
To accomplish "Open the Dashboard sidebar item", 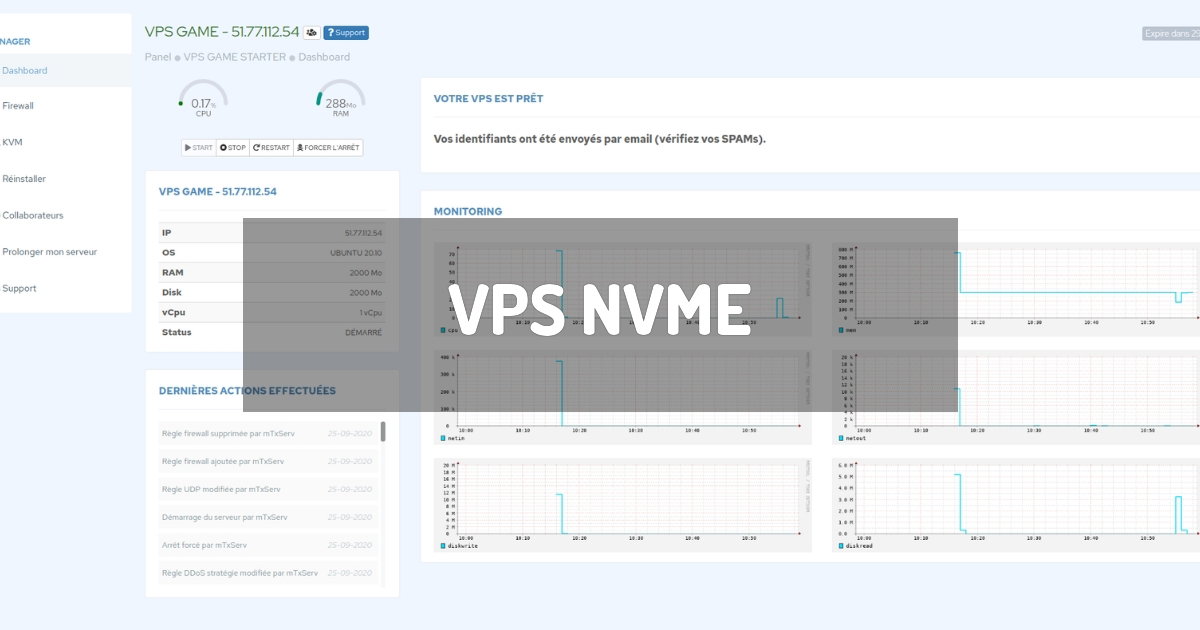I will (x=25, y=71).
